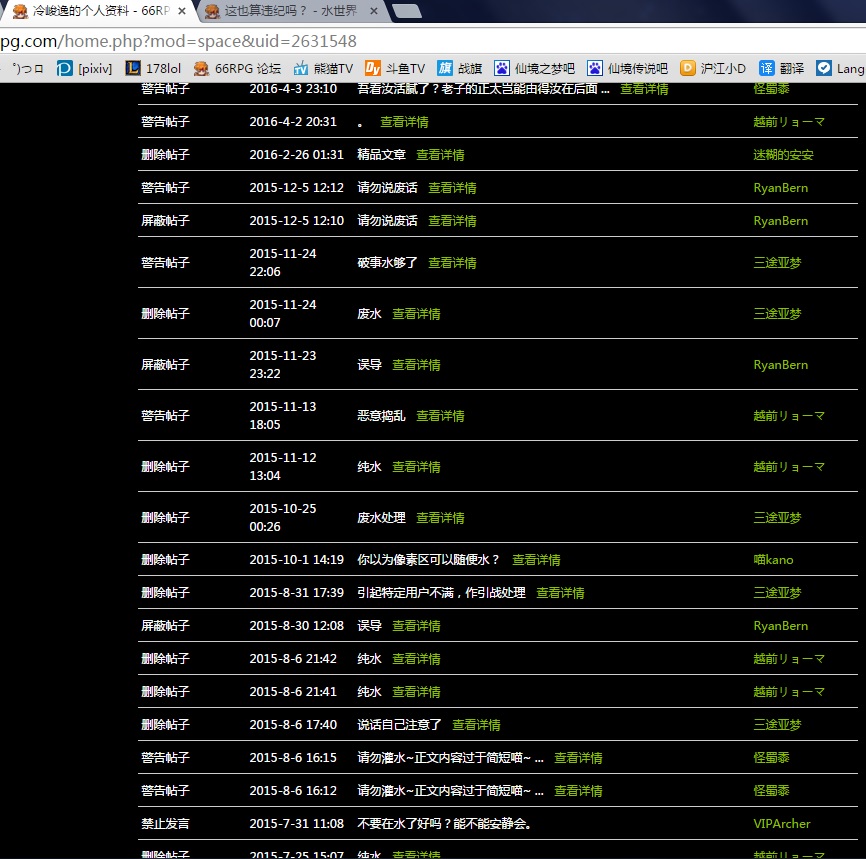Click the reason 不要在水了好吗？能不能安静会。
The width and height of the screenshot is (866, 859).
pyautogui.click(x=445, y=824)
